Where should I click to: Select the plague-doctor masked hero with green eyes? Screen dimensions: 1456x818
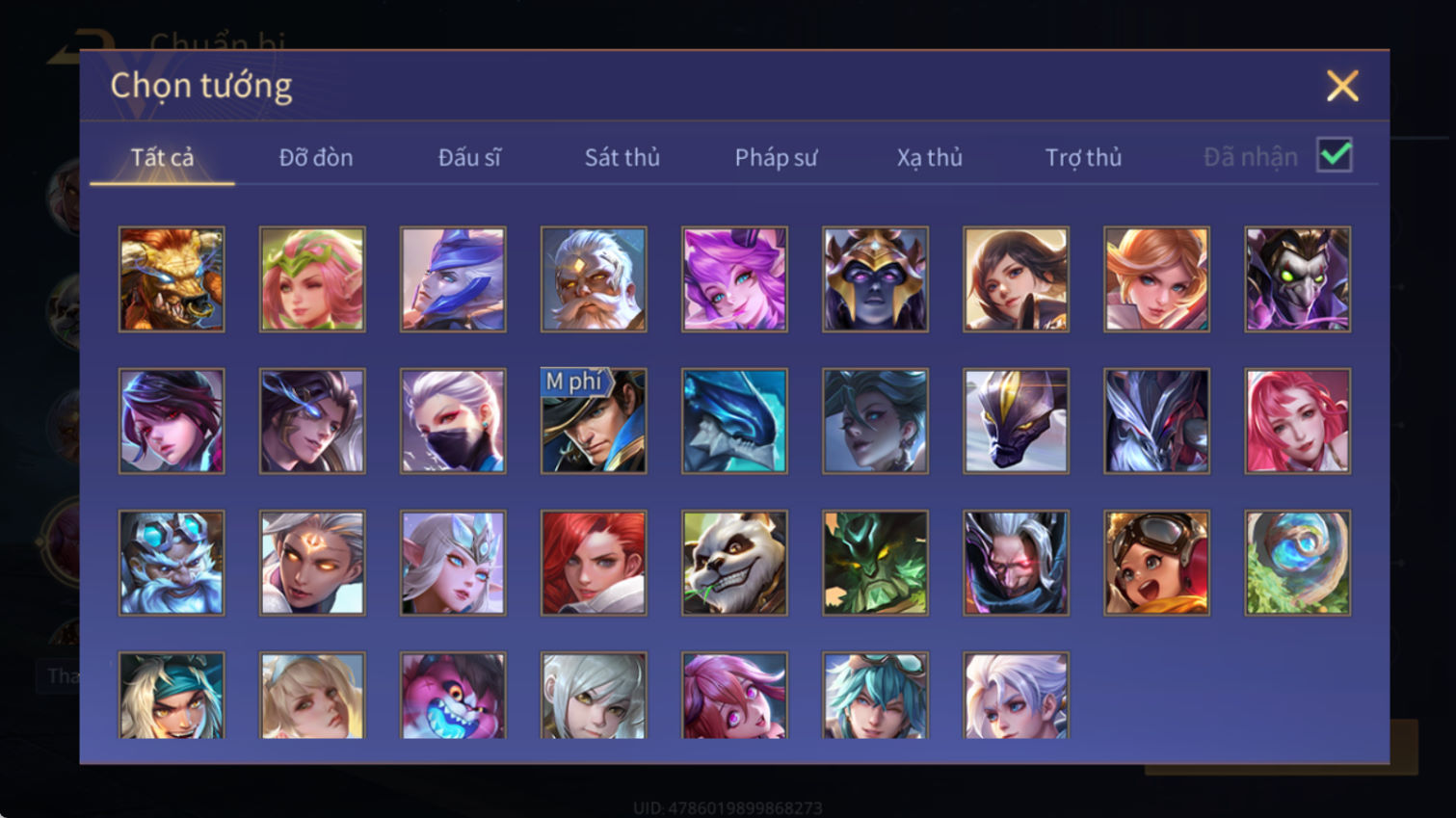tap(1297, 279)
